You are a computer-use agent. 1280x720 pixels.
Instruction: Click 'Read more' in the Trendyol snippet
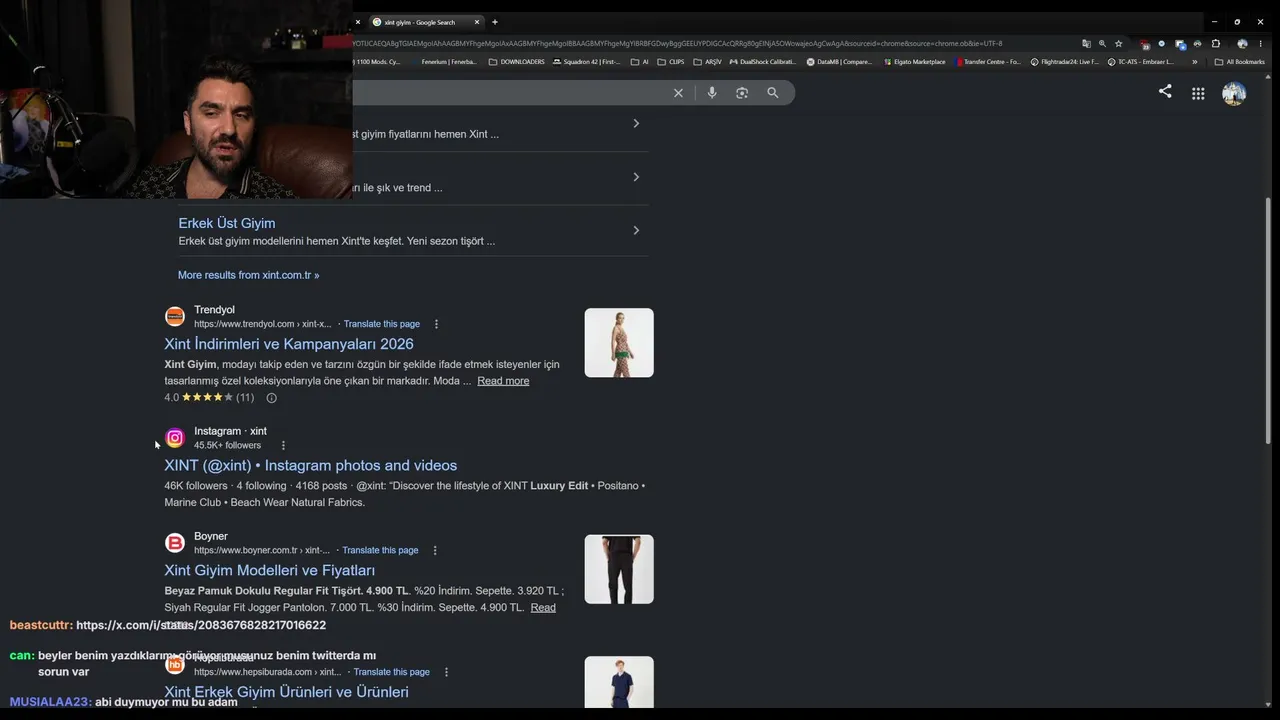[503, 381]
